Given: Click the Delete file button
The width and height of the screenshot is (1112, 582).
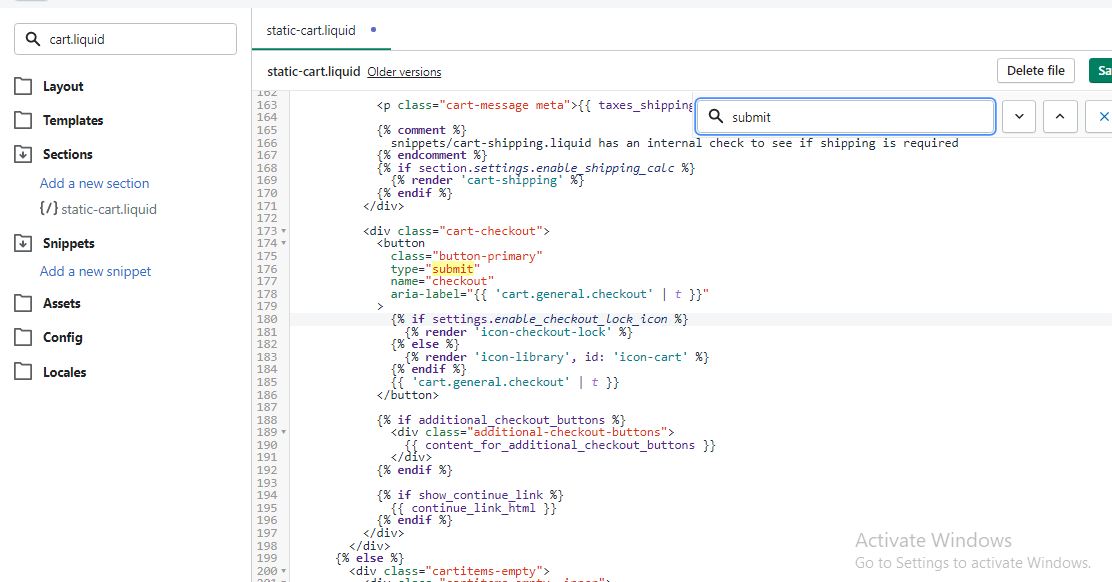Looking at the screenshot, I should tap(1035, 71).
